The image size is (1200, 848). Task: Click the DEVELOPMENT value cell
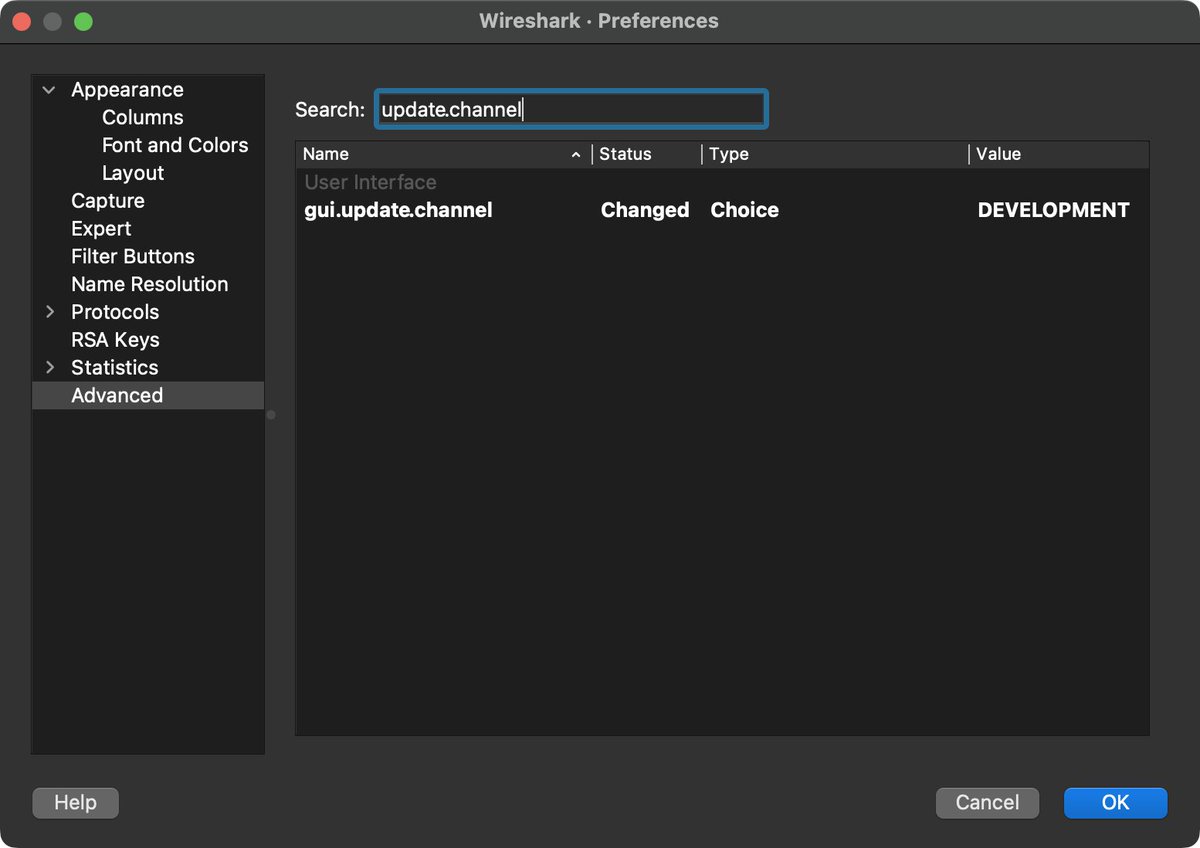click(1053, 210)
